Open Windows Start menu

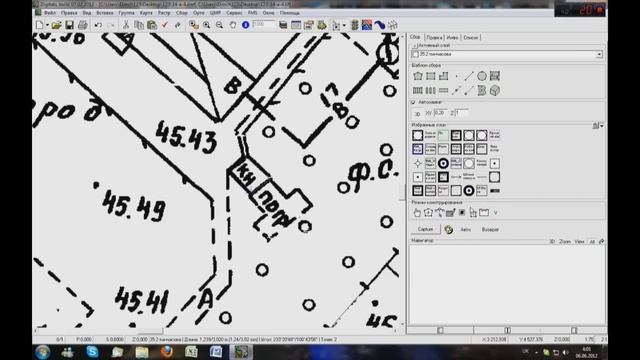coord(43,352)
